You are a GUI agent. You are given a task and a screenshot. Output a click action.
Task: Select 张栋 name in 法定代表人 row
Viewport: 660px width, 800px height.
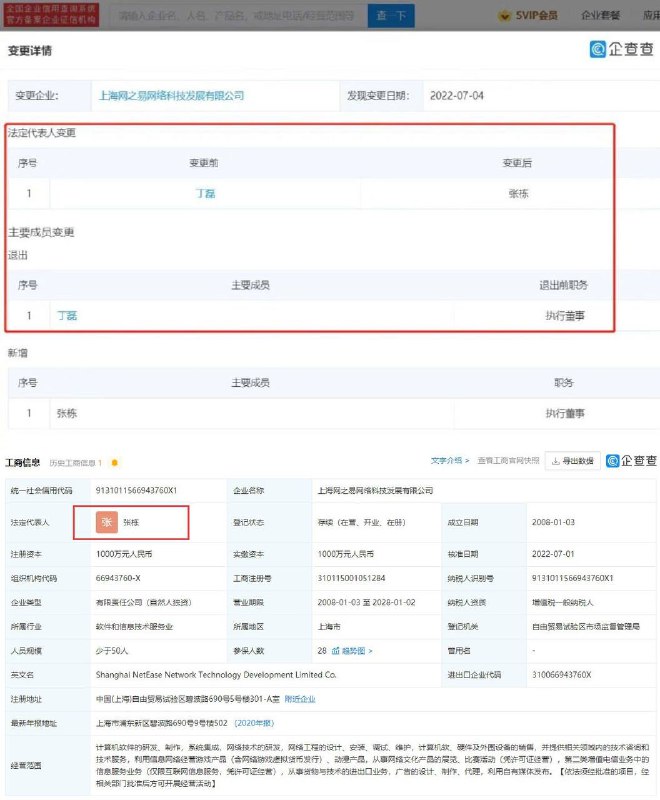click(131, 522)
